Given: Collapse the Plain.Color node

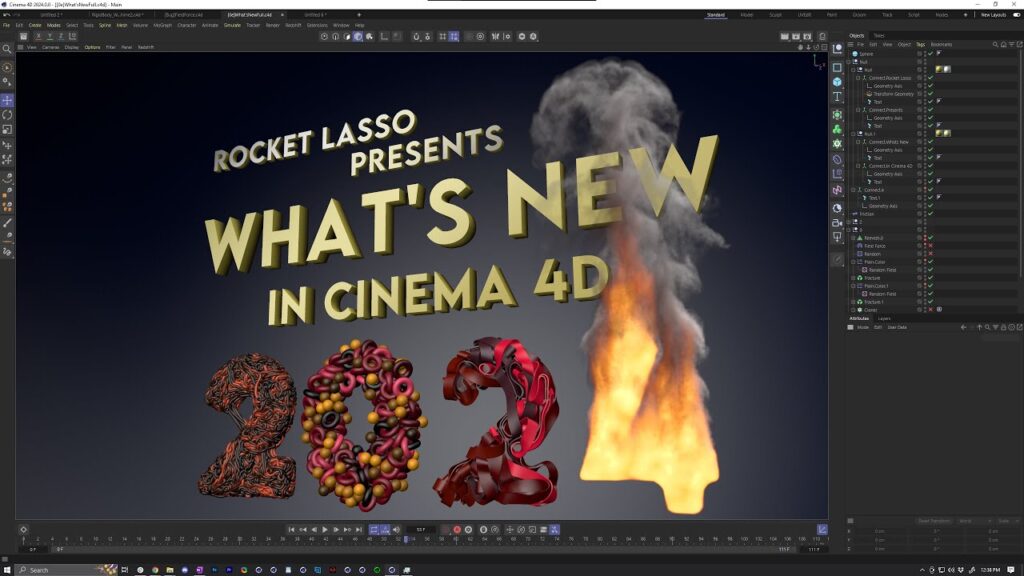Looking at the screenshot, I should click(x=853, y=262).
